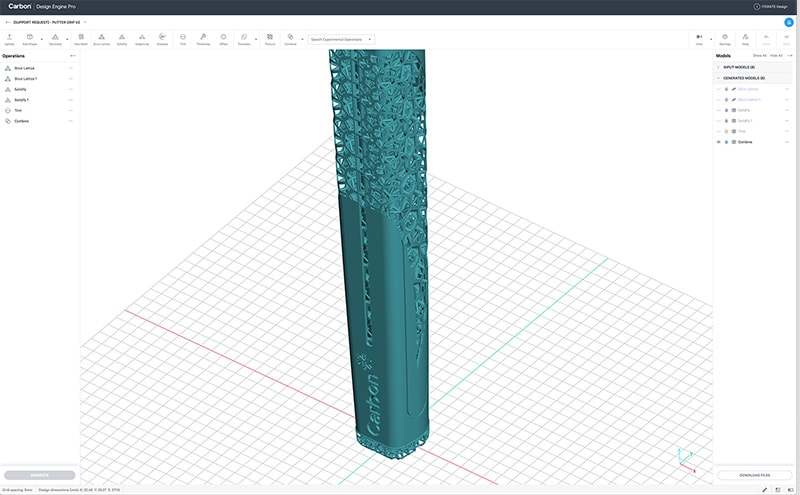The image size is (800, 495).
Task: Open the project title dropdown chevron
Action: [x=85, y=22]
